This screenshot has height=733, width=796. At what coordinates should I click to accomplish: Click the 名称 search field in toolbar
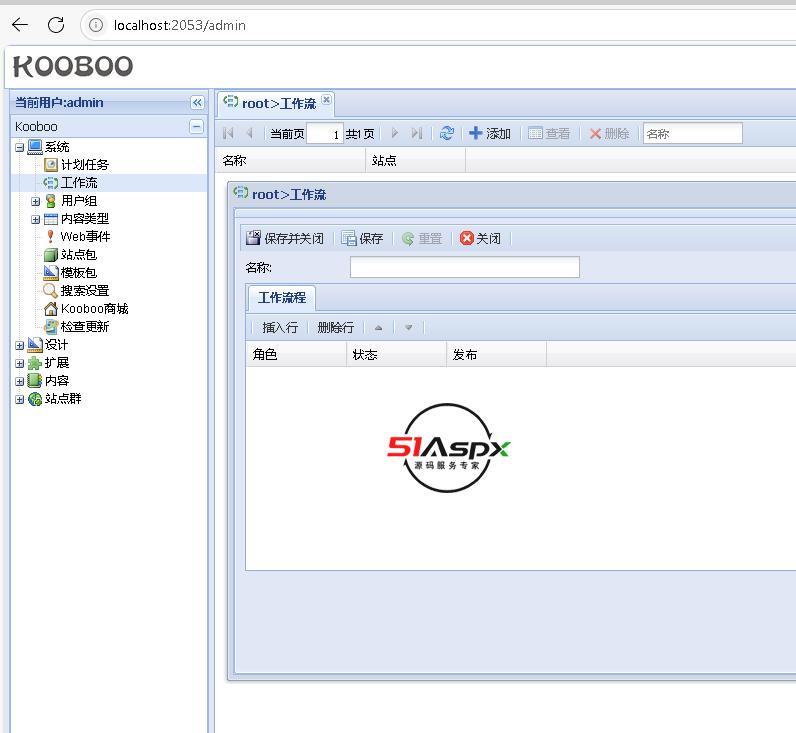[692, 134]
